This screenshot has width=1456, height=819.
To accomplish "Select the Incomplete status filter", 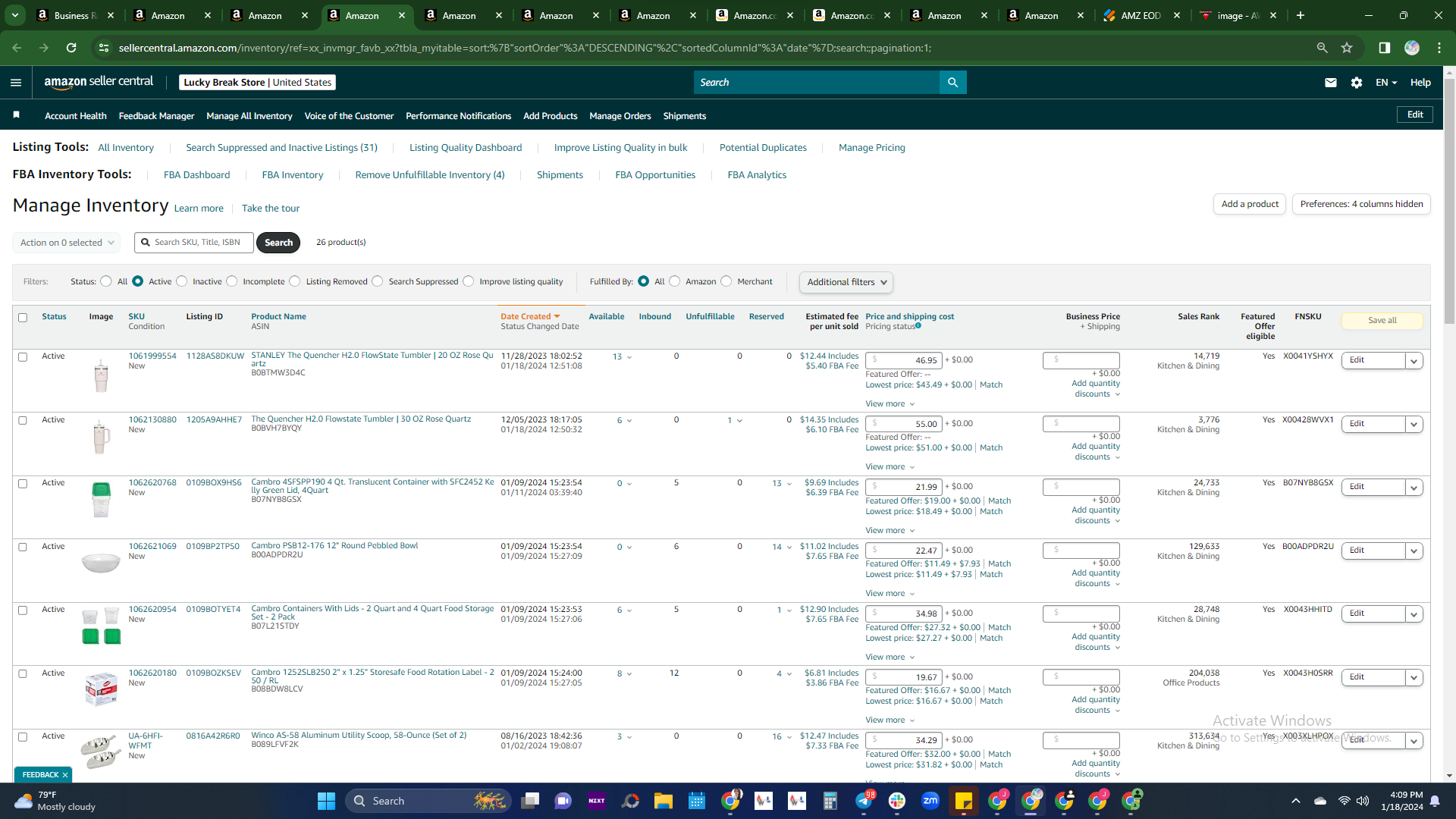I will tap(232, 281).
